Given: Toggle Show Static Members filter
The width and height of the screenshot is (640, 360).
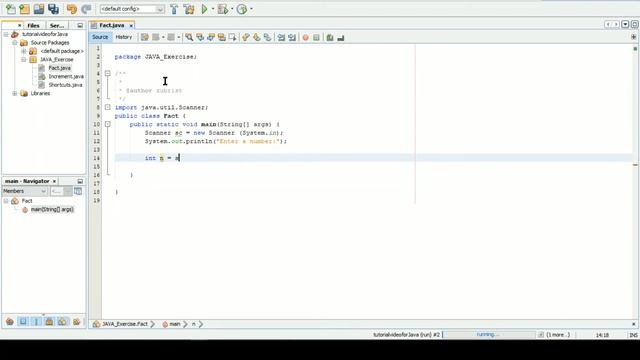Looking at the screenshot, I should (36, 322).
